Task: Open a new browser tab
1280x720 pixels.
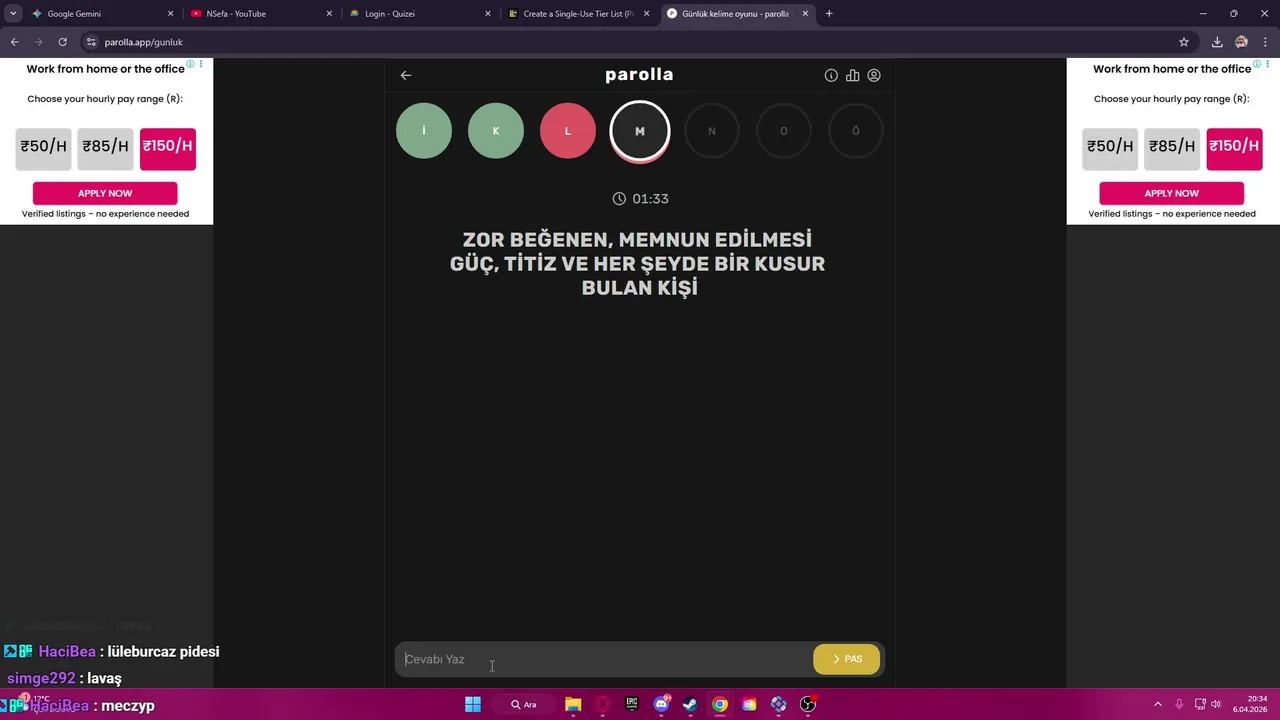Action: click(829, 14)
